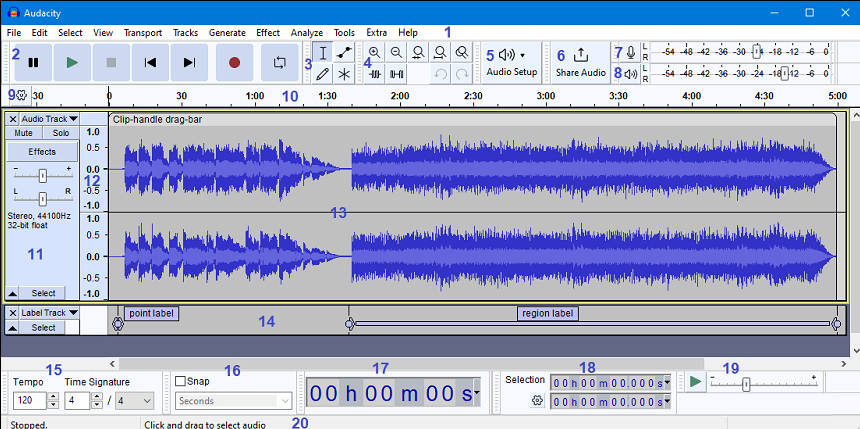The image size is (860, 429).
Task: Click the 'point label' text box
Action: point(152,313)
